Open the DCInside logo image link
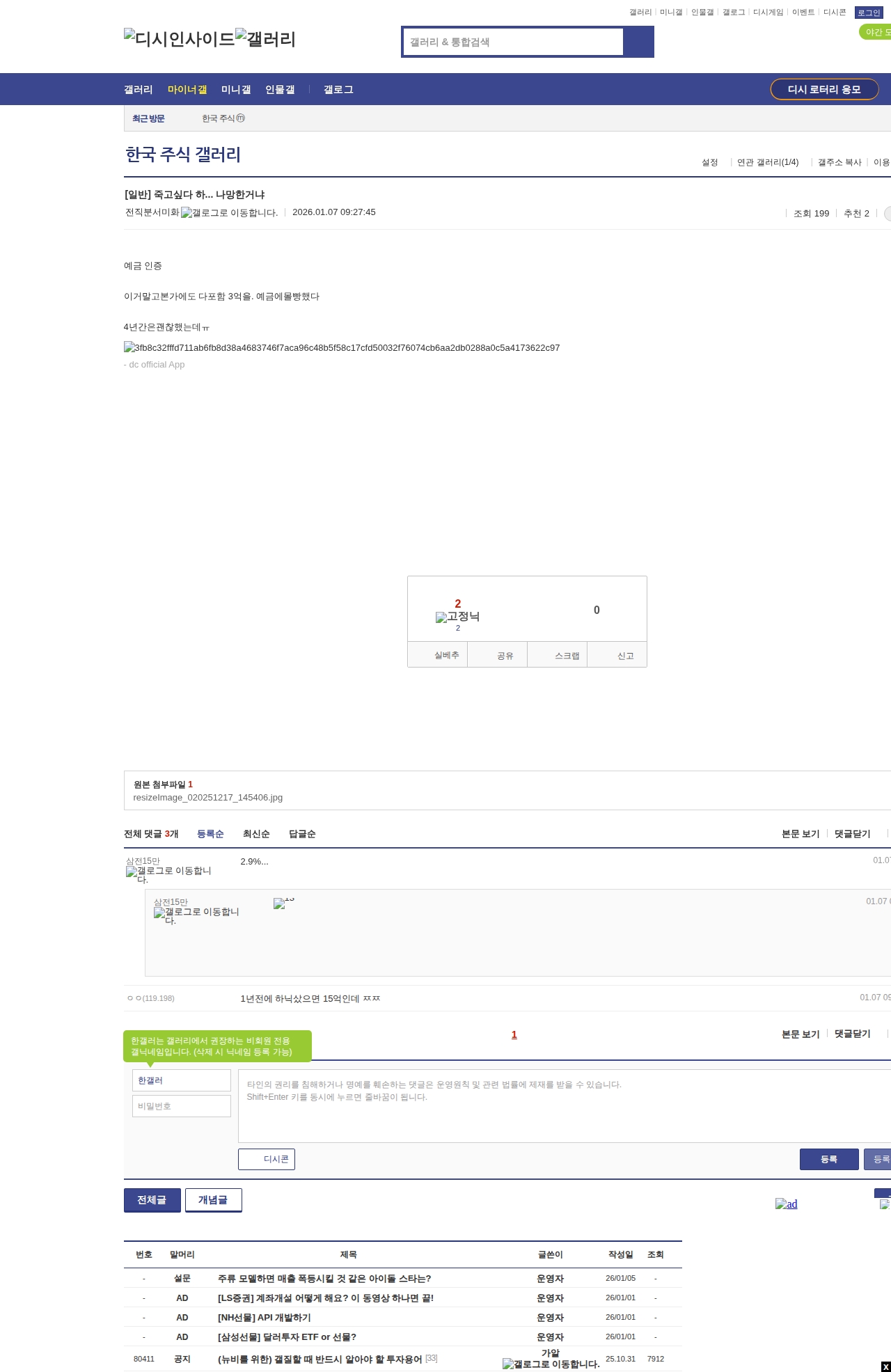This screenshot has height=1372, width=891. [x=179, y=38]
